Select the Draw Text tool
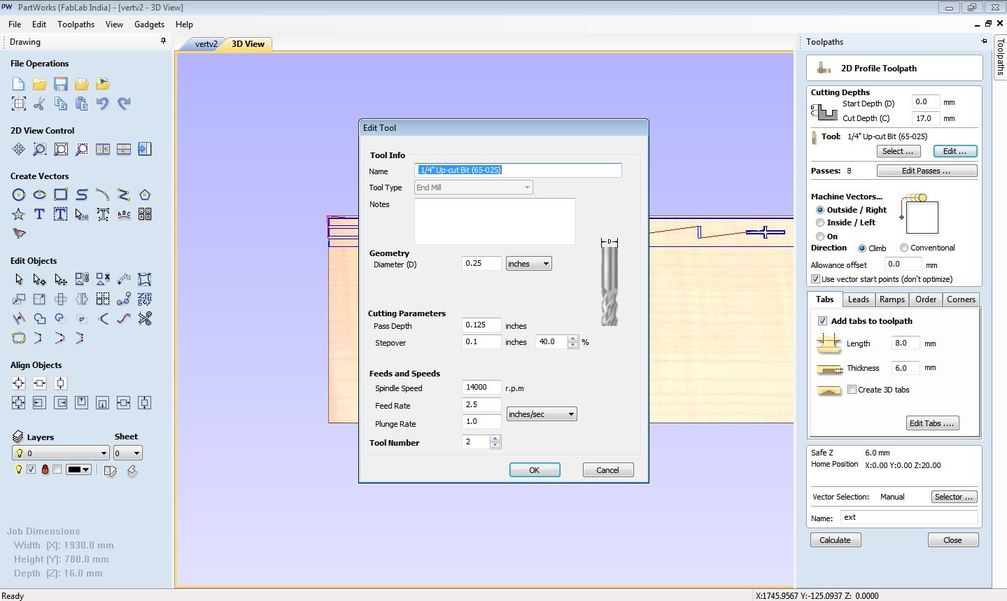The height and width of the screenshot is (601, 1007). (39, 214)
